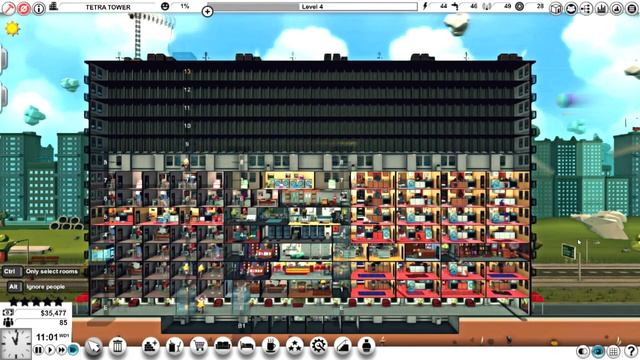Open the question mark help button
The width and height of the screenshot is (640, 360).
[x=631, y=351]
